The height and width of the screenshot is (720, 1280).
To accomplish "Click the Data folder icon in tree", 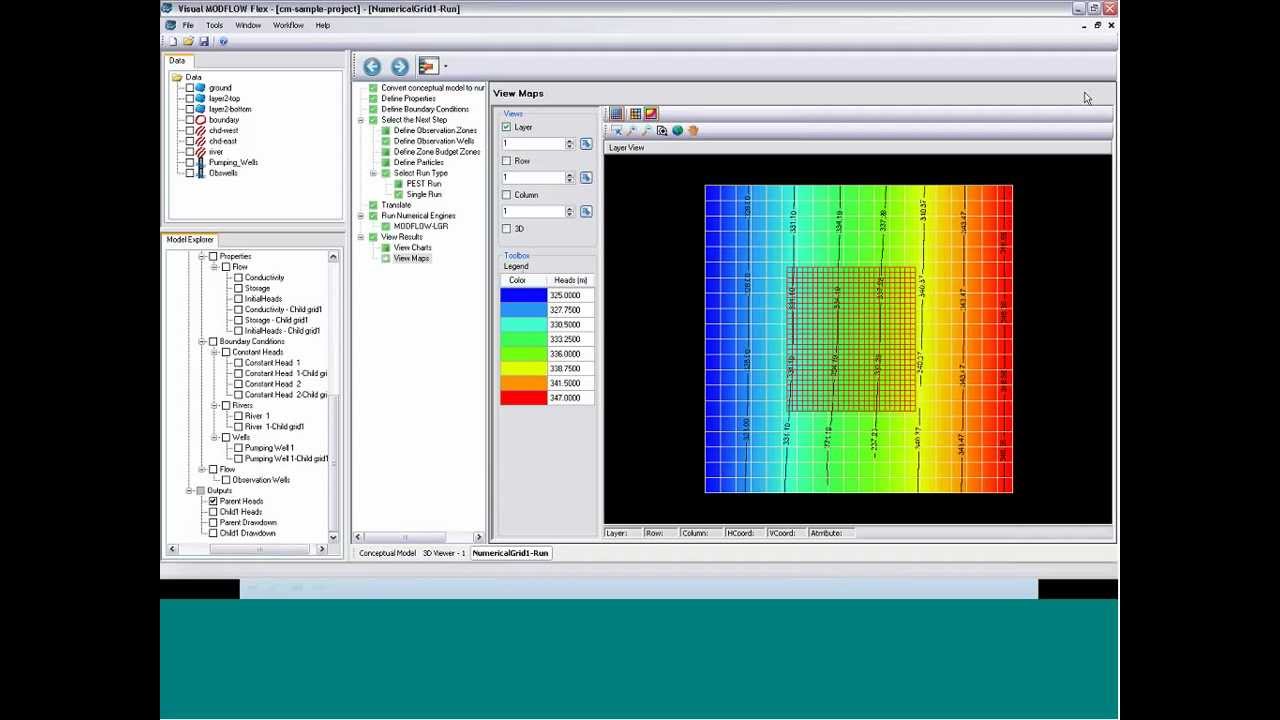I will point(177,77).
